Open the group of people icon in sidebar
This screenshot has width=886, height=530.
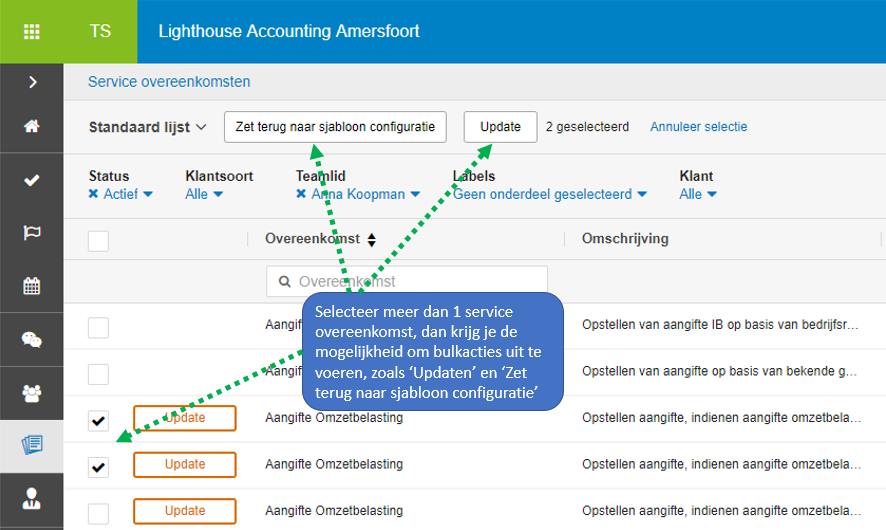click(31, 393)
